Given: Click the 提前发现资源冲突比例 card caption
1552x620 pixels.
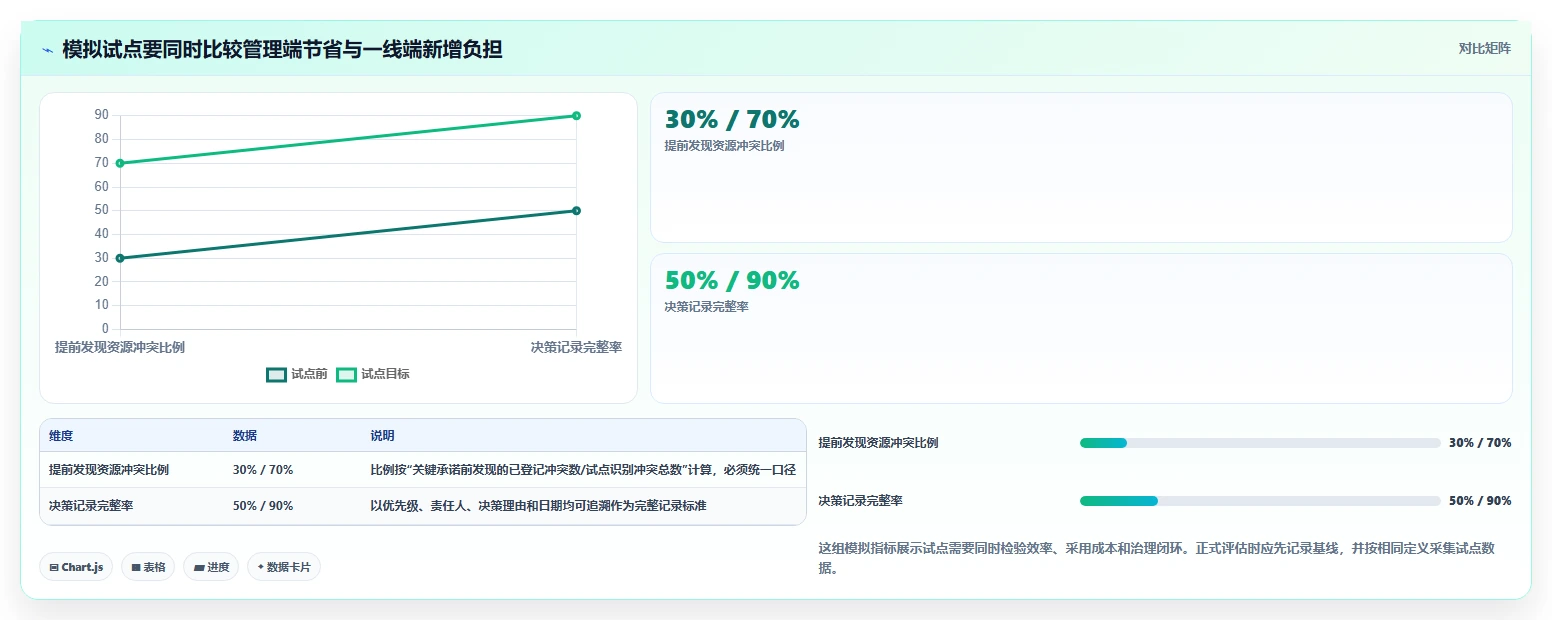Looking at the screenshot, I should tap(724, 146).
